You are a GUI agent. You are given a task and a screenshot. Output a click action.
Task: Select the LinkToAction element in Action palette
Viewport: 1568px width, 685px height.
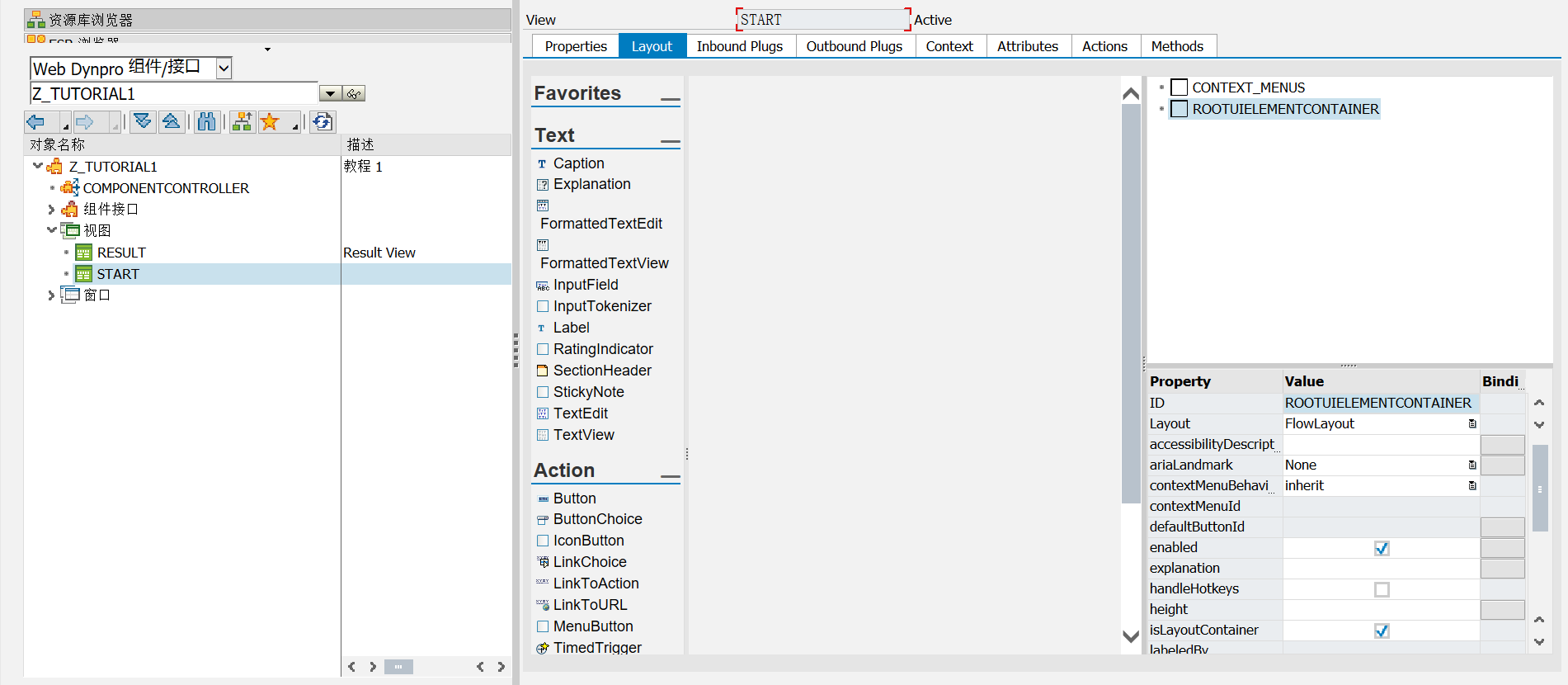(595, 583)
